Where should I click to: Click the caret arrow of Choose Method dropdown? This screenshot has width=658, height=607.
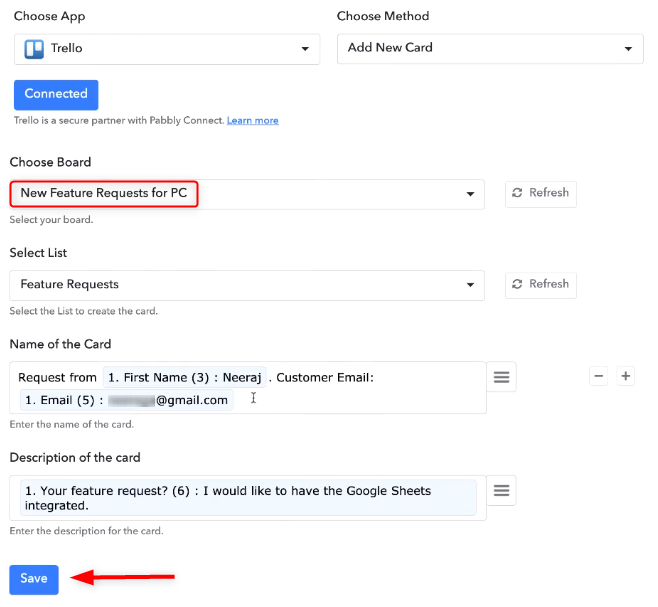628,49
